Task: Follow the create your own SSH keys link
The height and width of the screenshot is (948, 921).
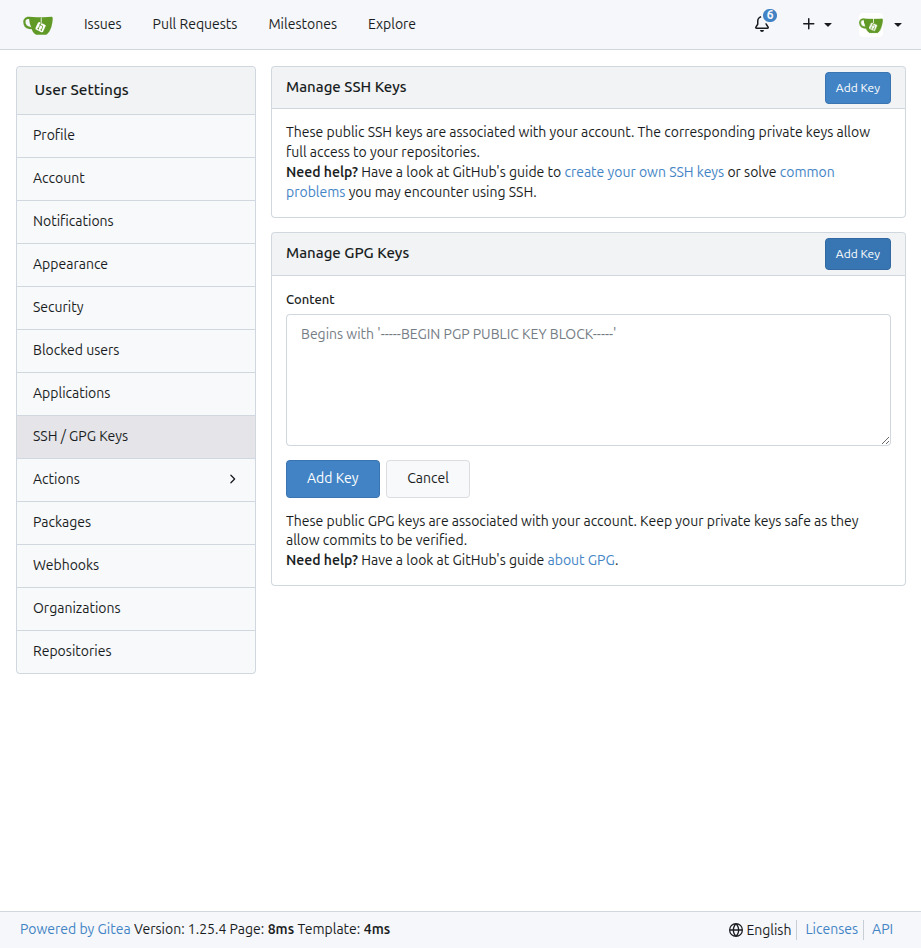Action: 644,171
